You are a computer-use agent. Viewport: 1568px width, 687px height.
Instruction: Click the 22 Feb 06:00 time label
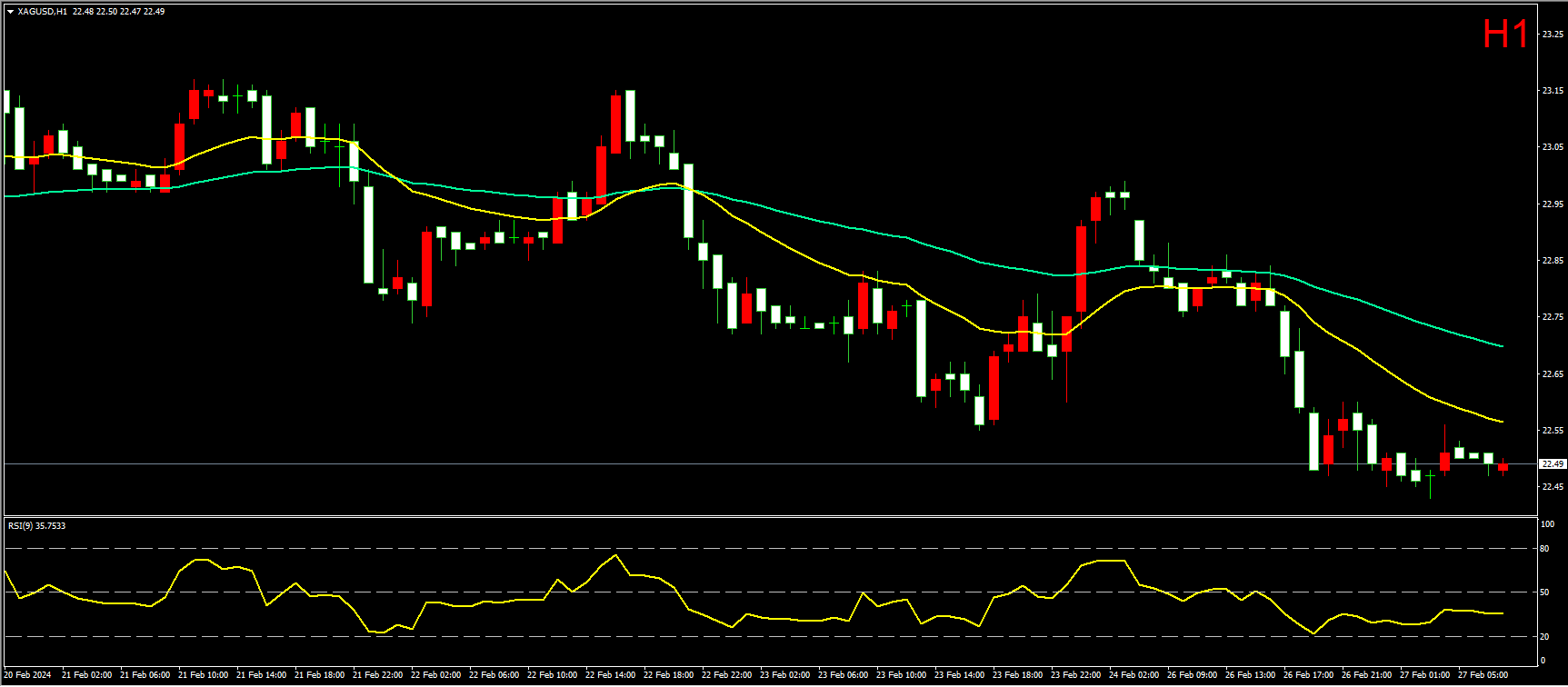tap(494, 675)
